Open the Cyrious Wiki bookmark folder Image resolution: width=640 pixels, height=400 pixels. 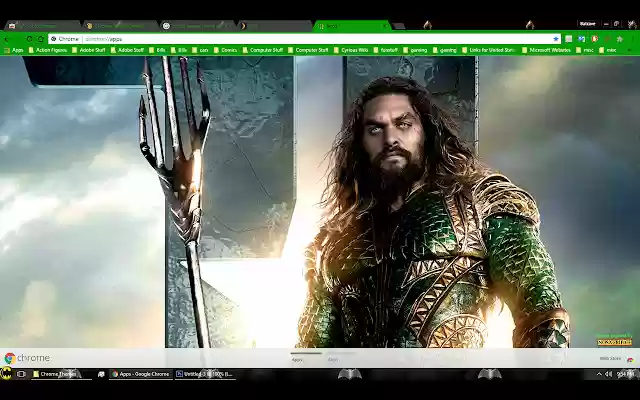(351, 50)
